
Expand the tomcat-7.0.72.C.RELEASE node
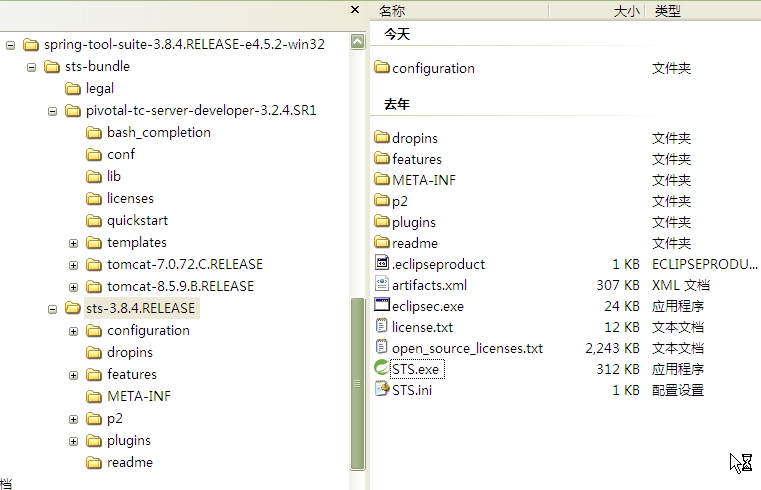[73, 265]
